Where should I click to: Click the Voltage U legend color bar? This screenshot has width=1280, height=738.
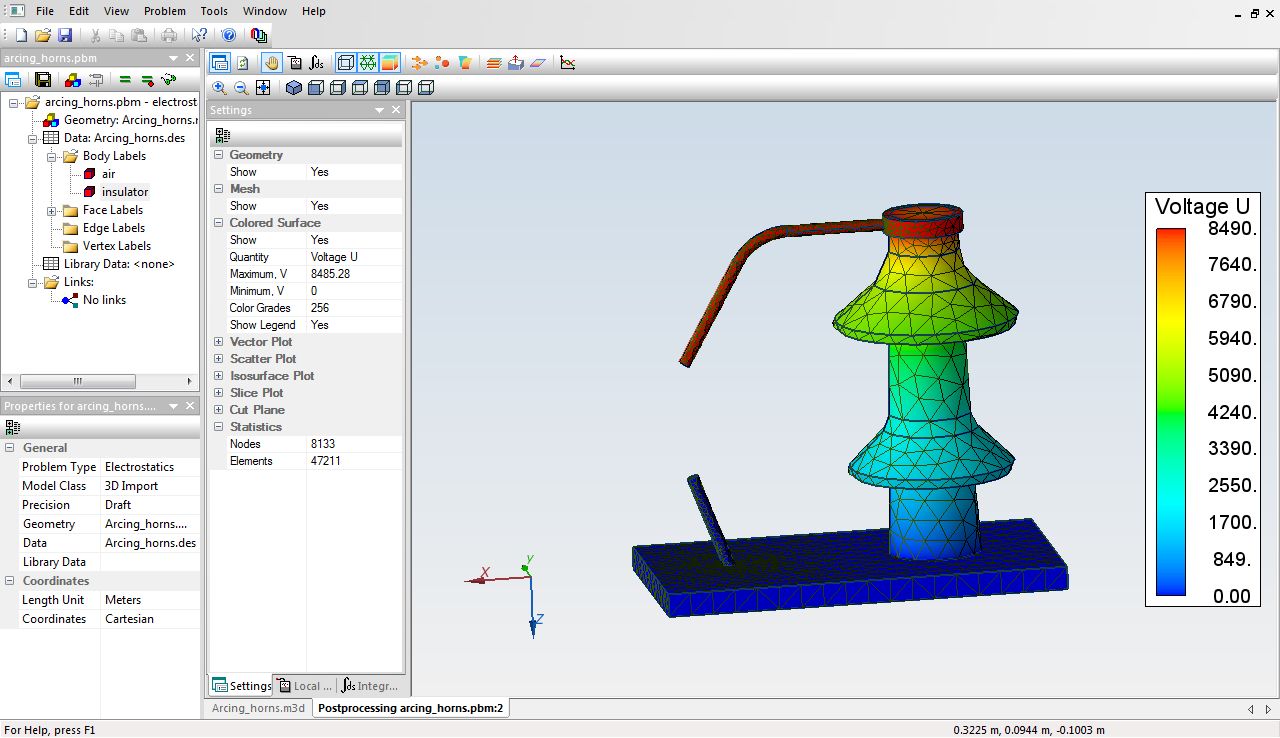tap(1170, 412)
